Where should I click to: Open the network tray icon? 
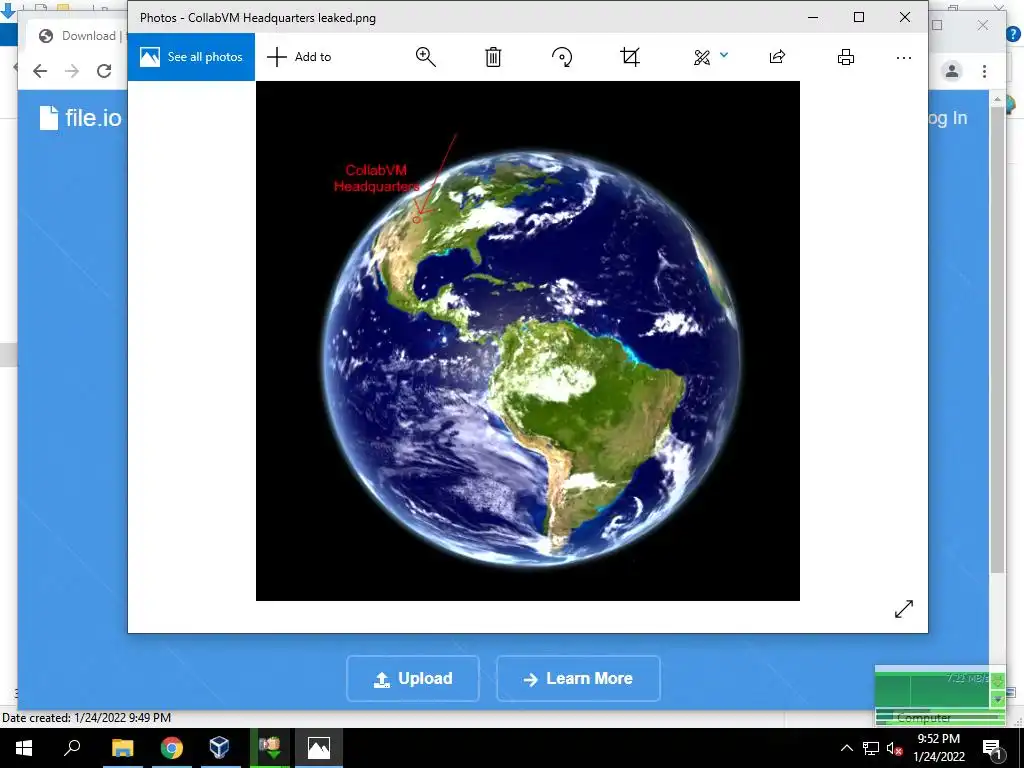click(871, 748)
